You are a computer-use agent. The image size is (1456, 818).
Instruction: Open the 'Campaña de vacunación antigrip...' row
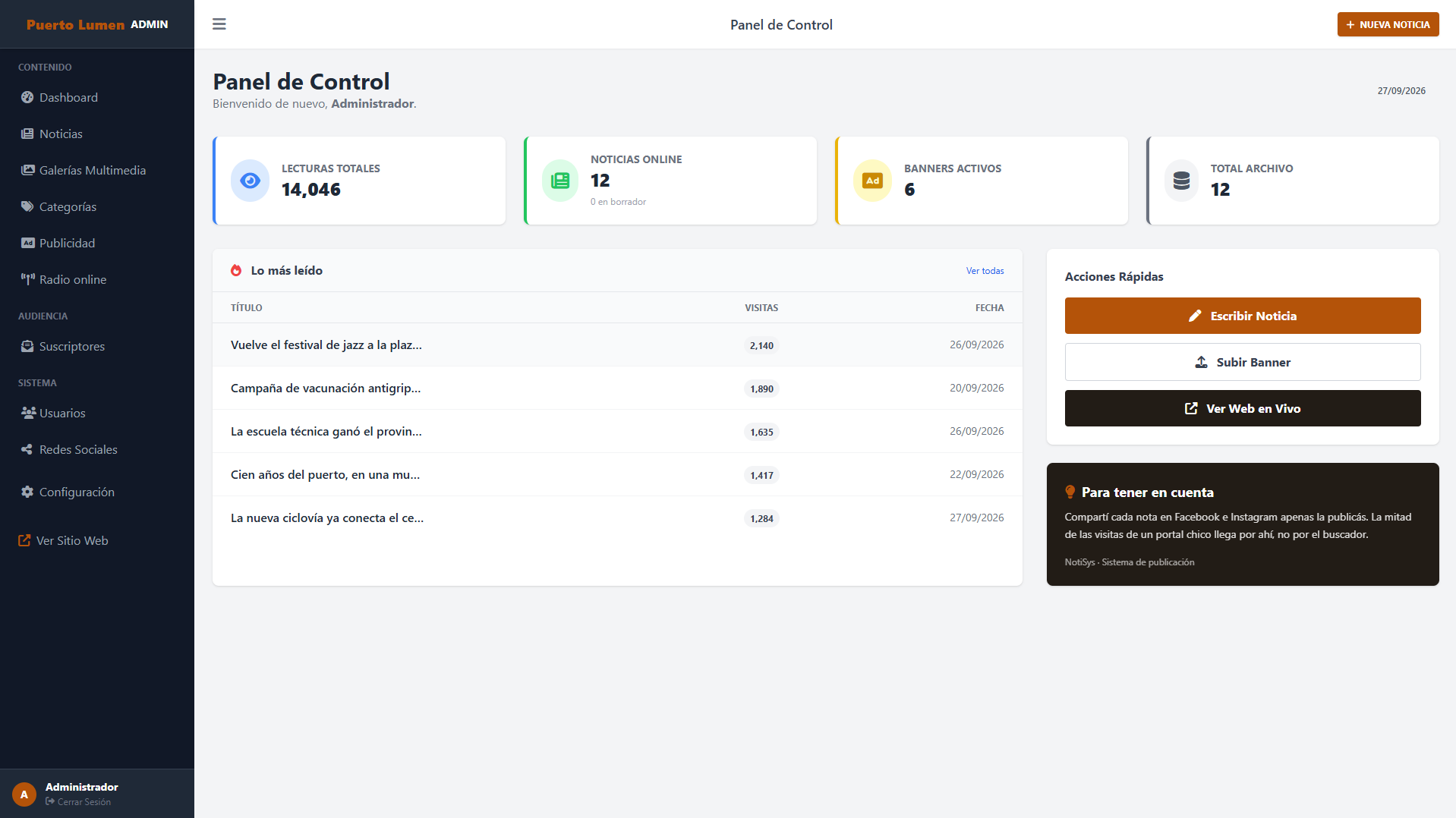pyautogui.click(x=617, y=388)
